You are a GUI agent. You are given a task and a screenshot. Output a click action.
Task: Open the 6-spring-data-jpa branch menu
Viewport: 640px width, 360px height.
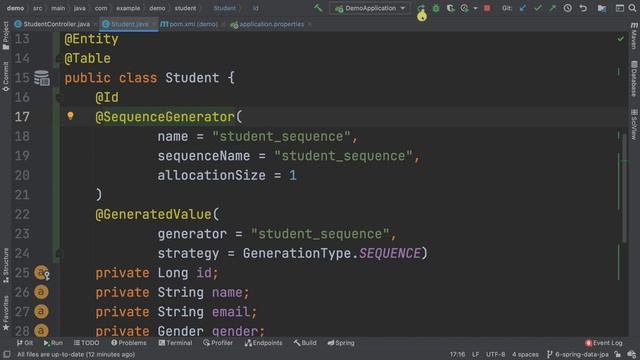tap(578, 354)
